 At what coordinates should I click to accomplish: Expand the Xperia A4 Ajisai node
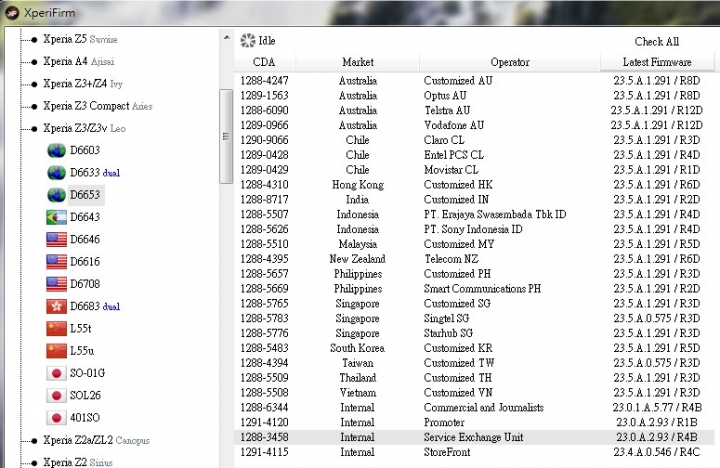pos(34,62)
